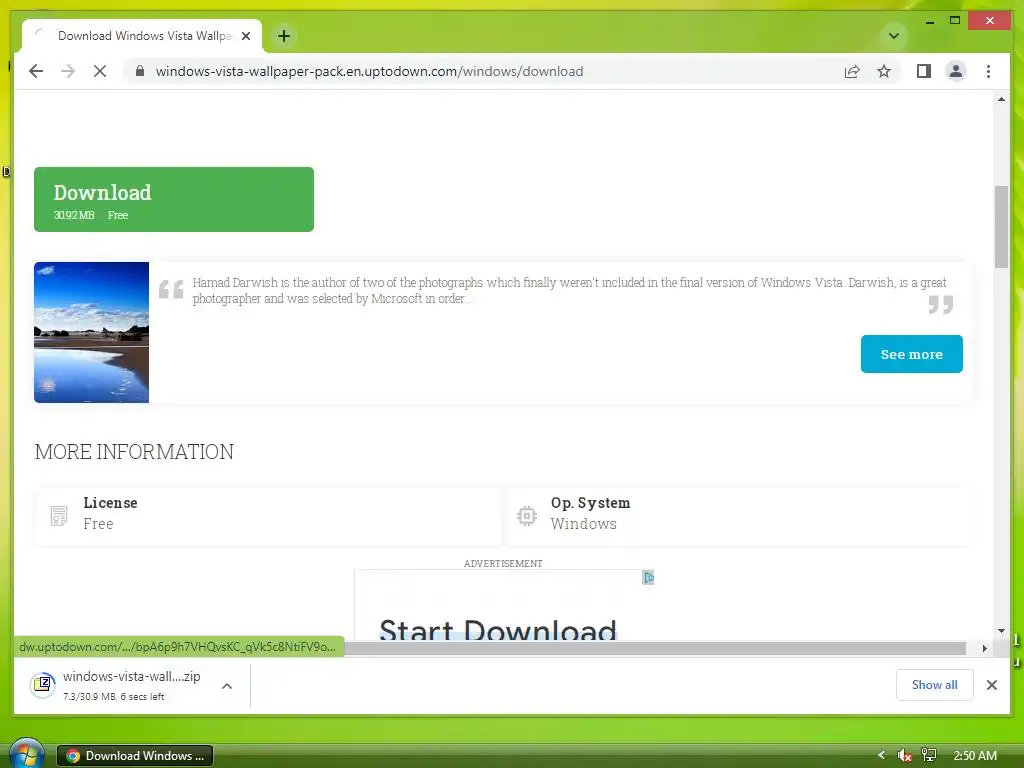Screen dimensions: 1024x768
Task: Maximize the Chrome window
Action: (955, 21)
